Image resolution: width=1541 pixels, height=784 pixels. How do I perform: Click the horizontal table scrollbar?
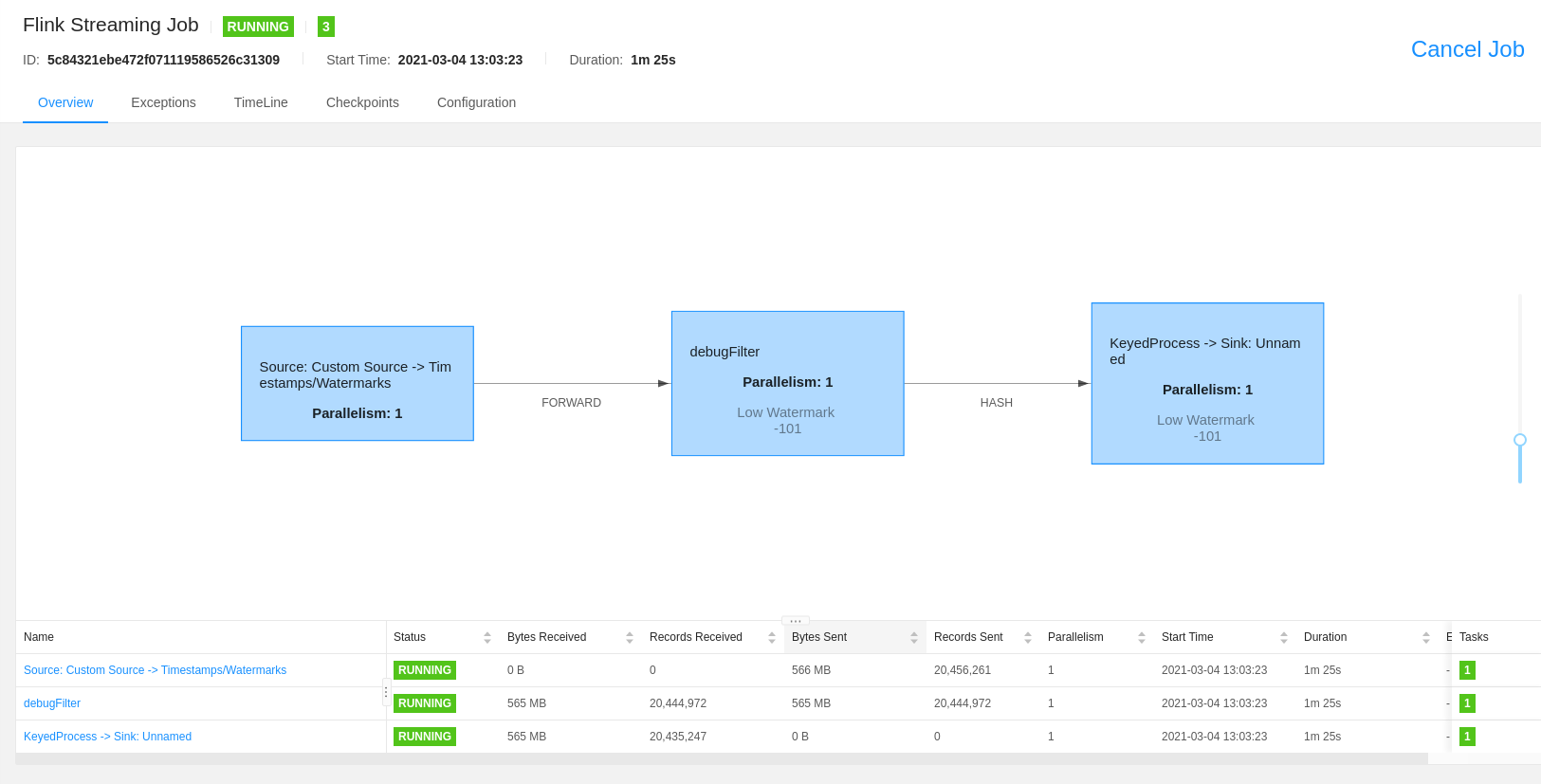[722, 758]
